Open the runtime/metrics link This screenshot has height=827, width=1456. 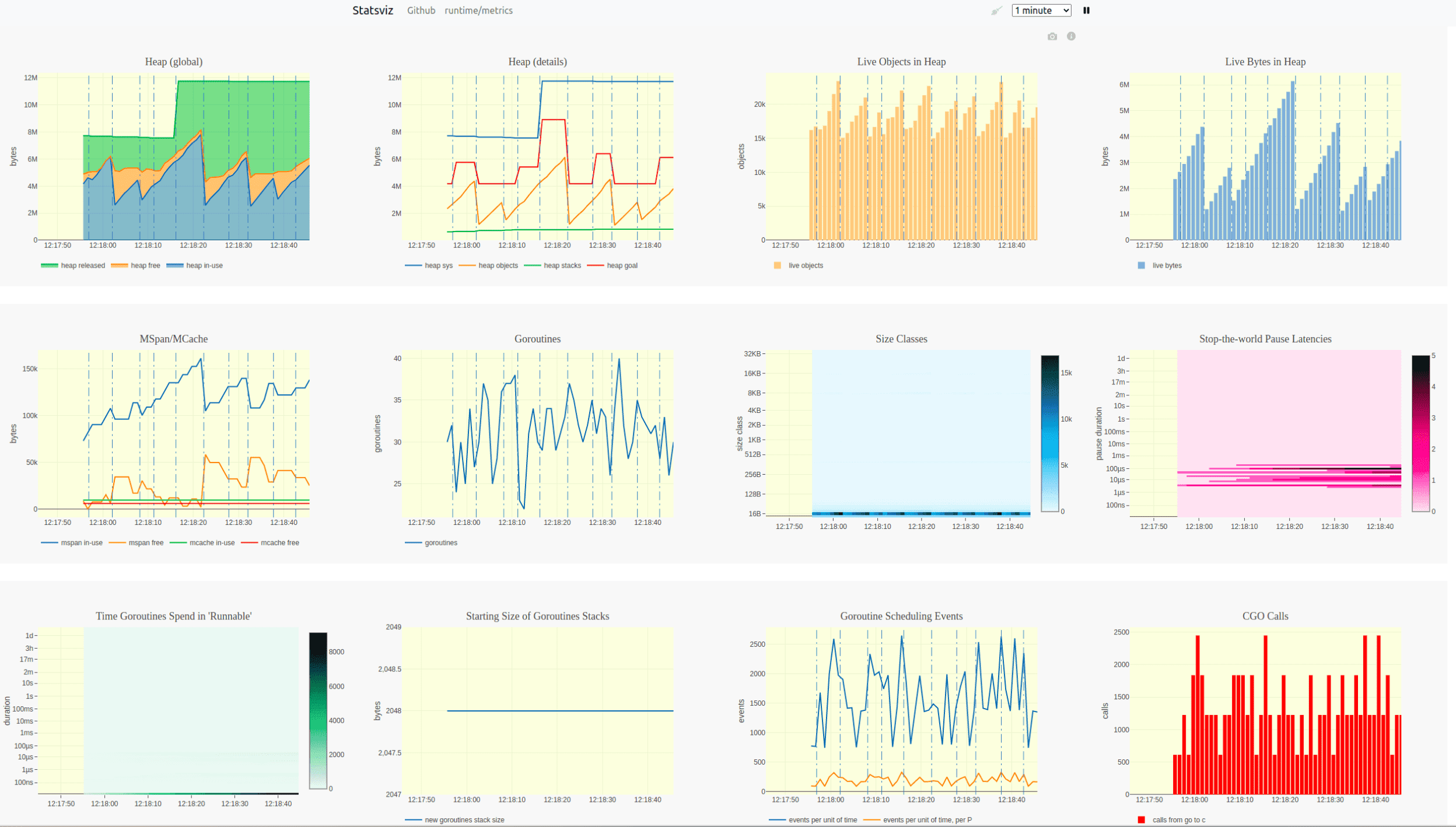pos(478,10)
